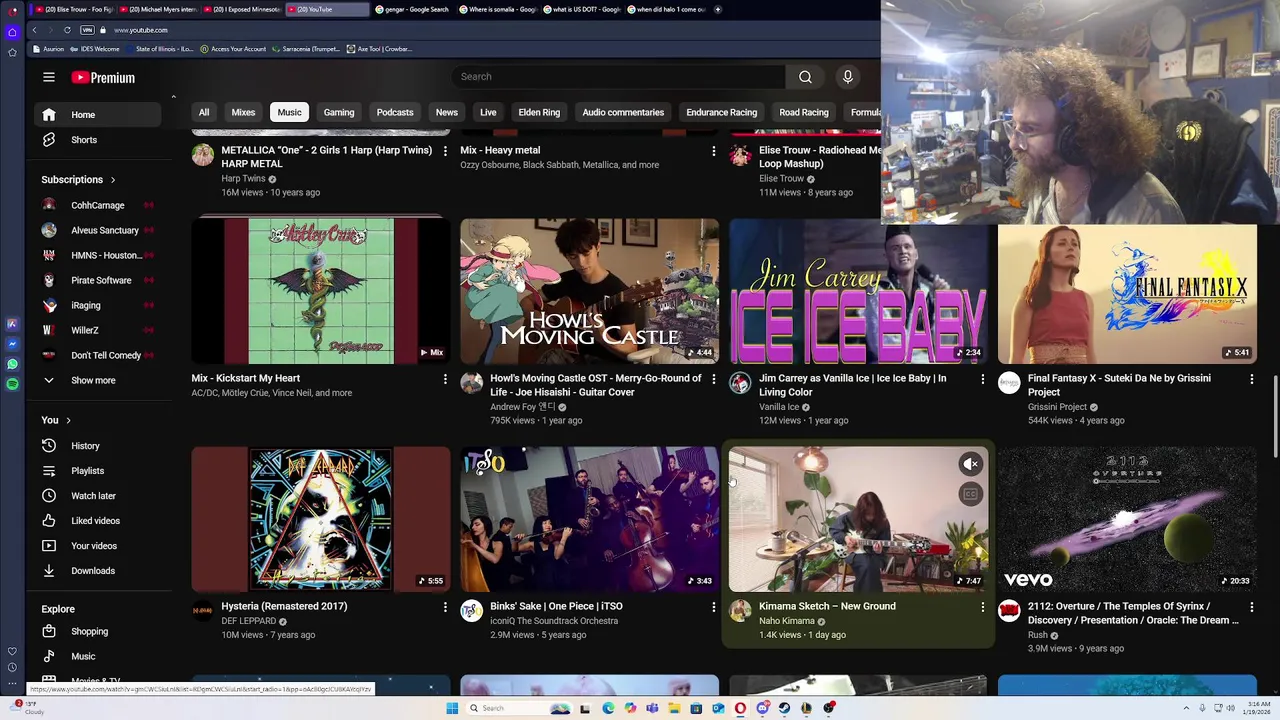Open a new browser tab
Image resolution: width=1280 pixels, height=720 pixels.
pyautogui.click(x=718, y=9)
